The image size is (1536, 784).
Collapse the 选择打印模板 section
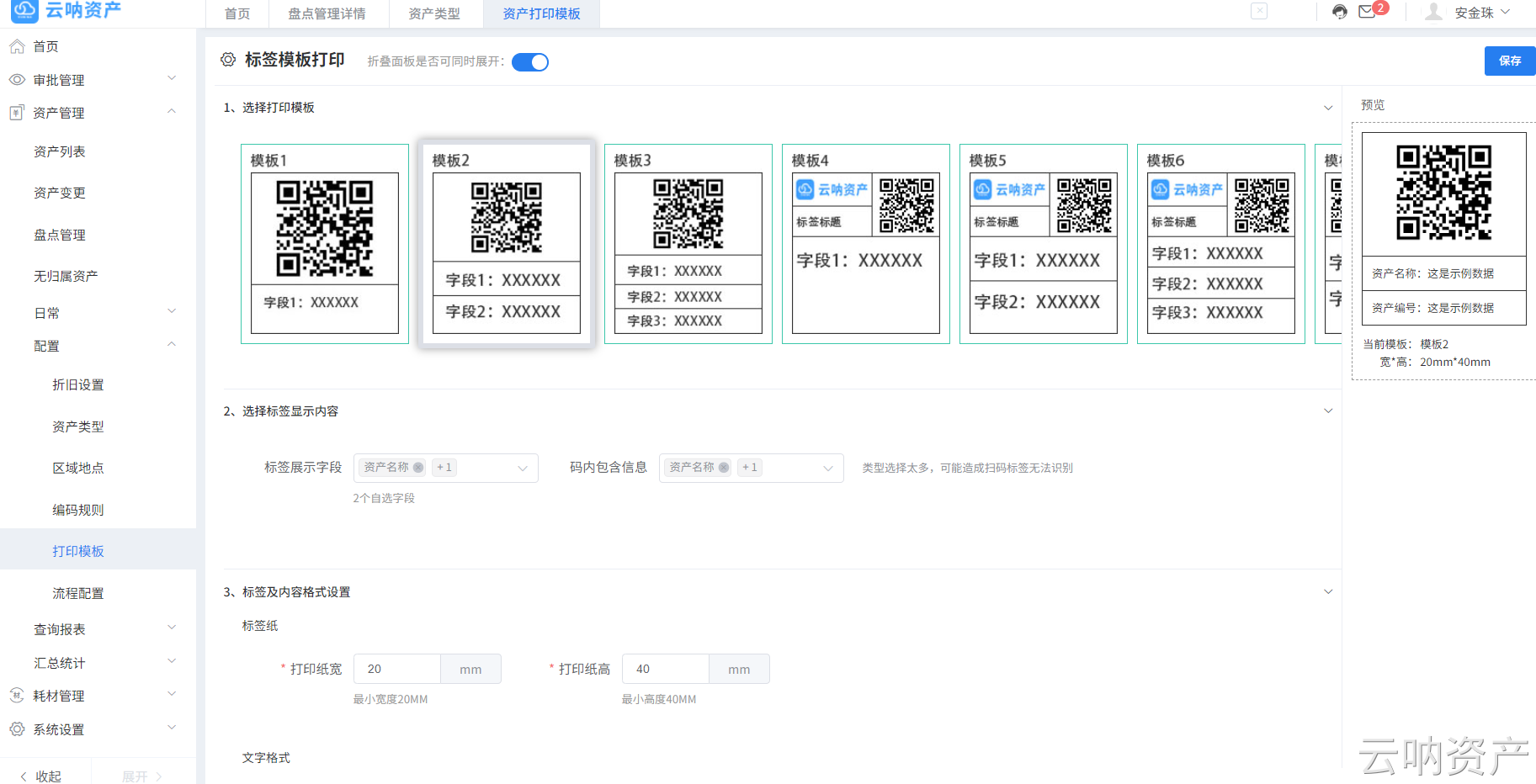(x=1328, y=108)
